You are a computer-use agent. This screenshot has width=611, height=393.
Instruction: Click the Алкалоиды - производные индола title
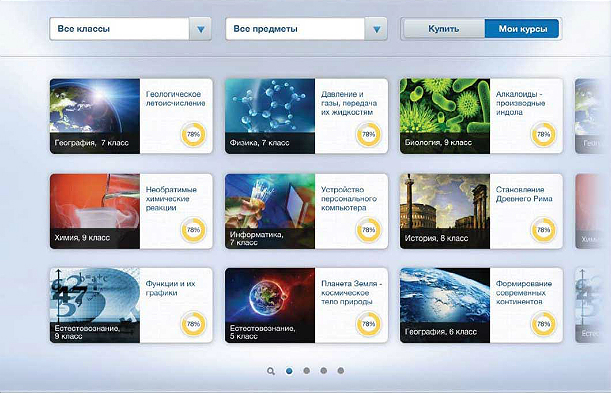tap(520, 103)
